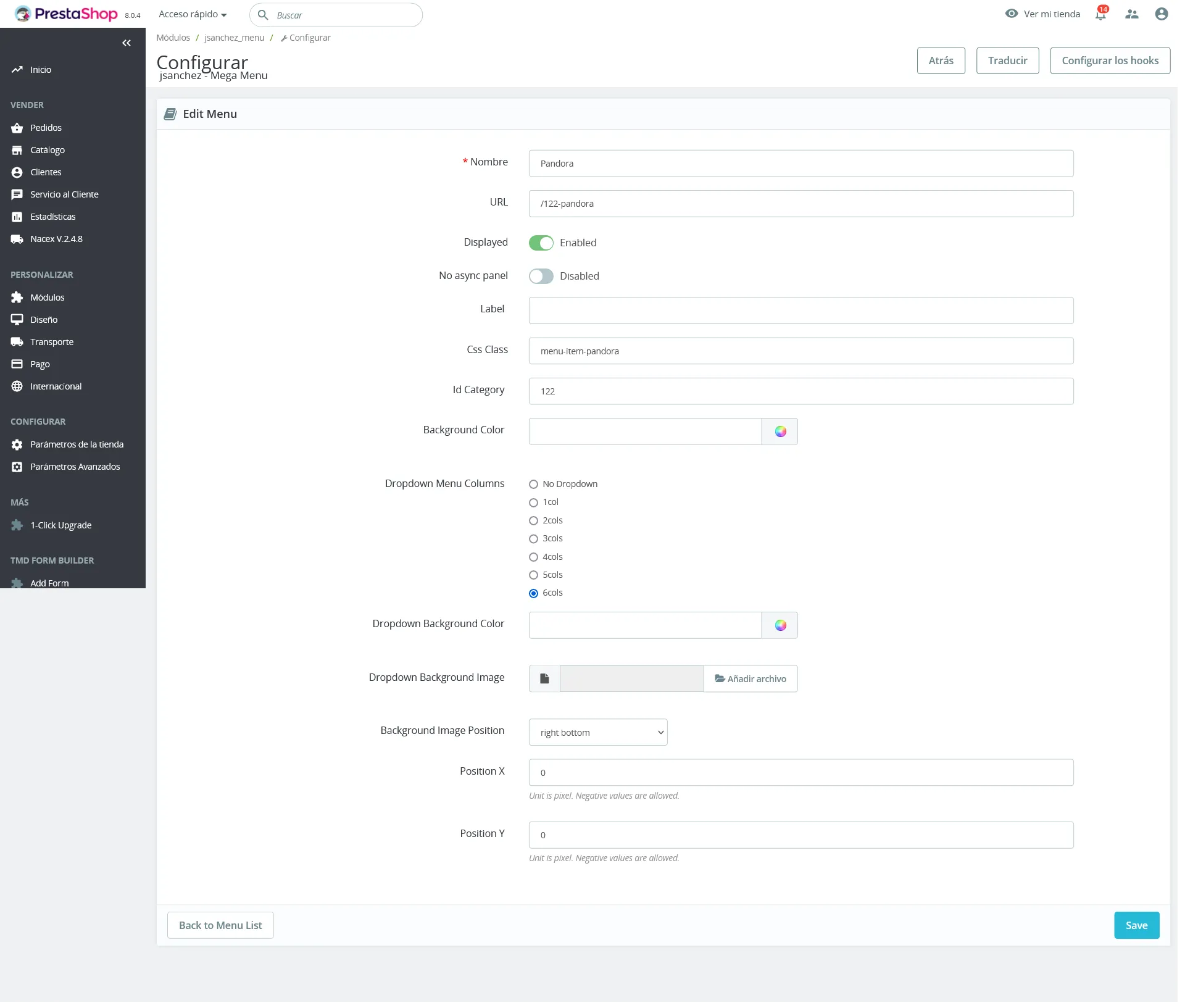Click the Pago credit card icon
Screen dimensions: 1185x1008
pyautogui.click(x=17, y=364)
